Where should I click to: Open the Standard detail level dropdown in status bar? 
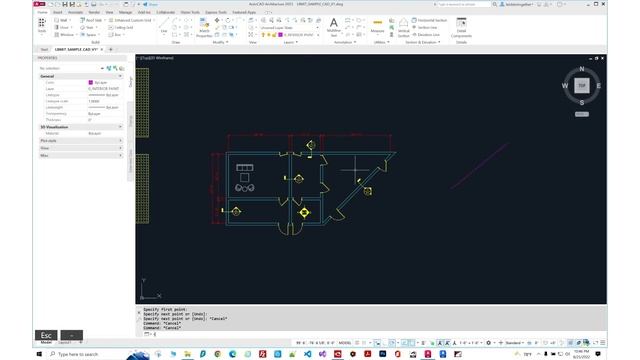(515, 343)
